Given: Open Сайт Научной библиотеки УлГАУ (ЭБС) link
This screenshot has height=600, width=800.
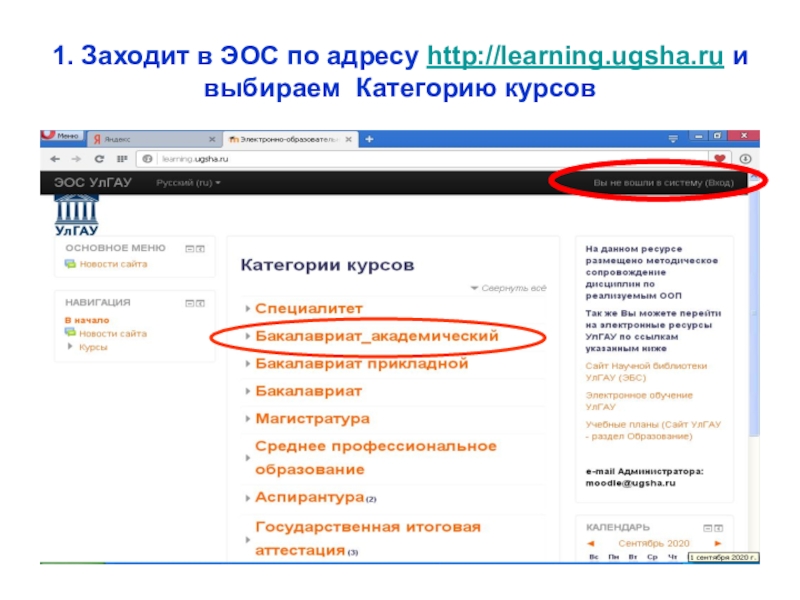Looking at the screenshot, I should [646, 371].
